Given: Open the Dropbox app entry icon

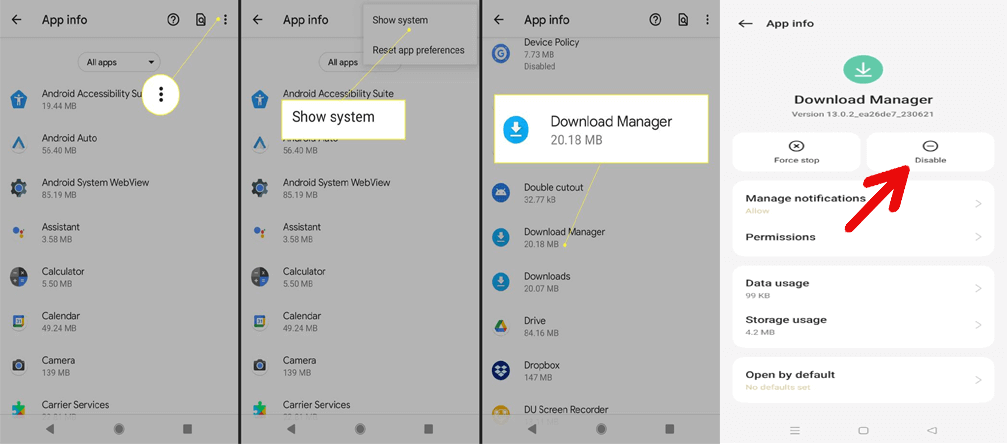Looking at the screenshot, I should pos(500,370).
